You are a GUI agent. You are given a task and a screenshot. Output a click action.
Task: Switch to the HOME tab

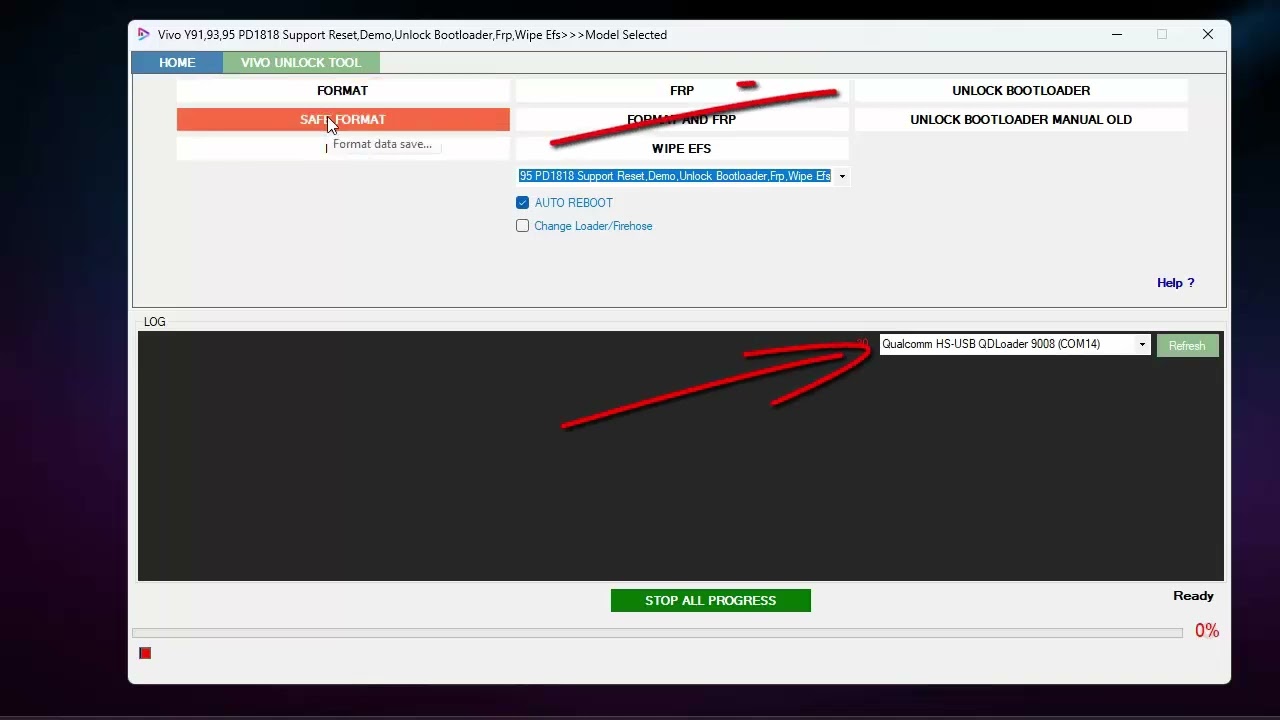tap(177, 62)
